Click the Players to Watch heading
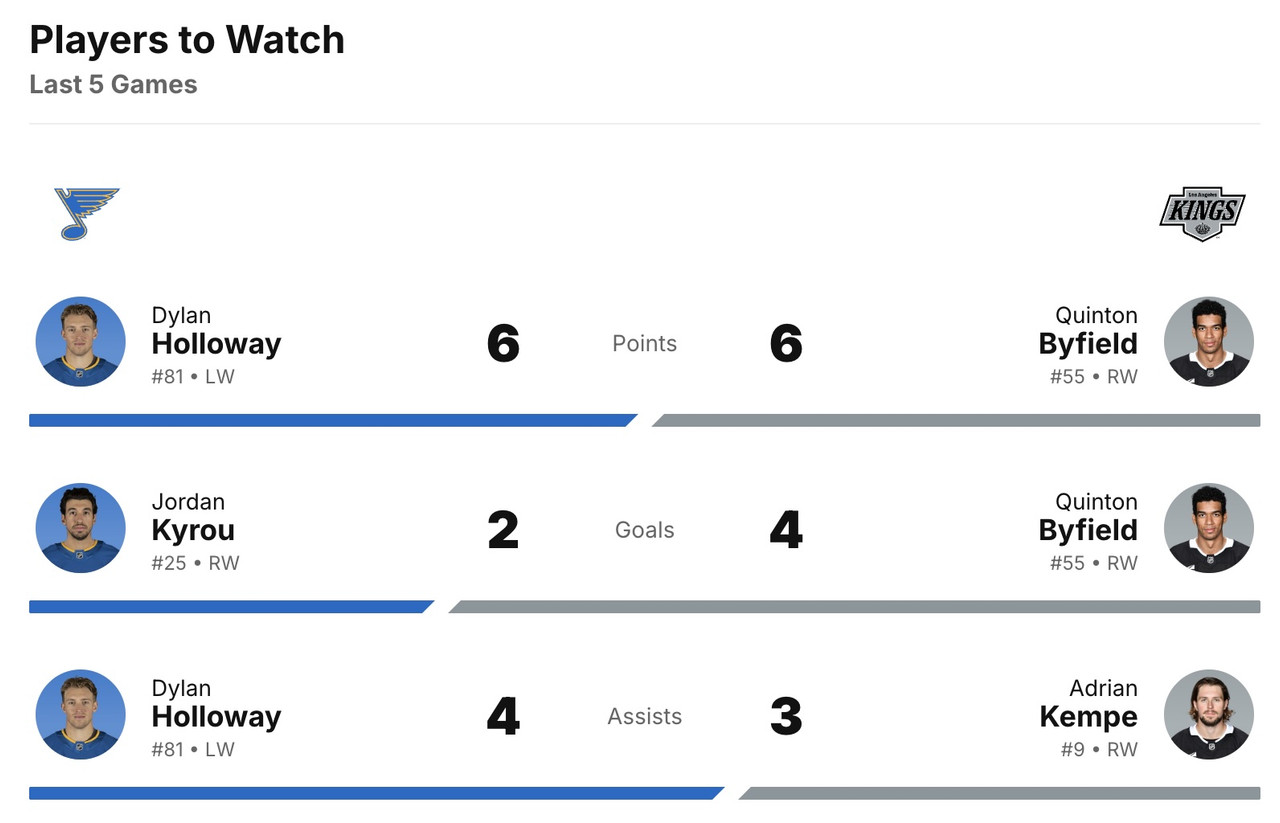Image resolution: width=1280 pixels, height=823 pixels. pos(187,40)
